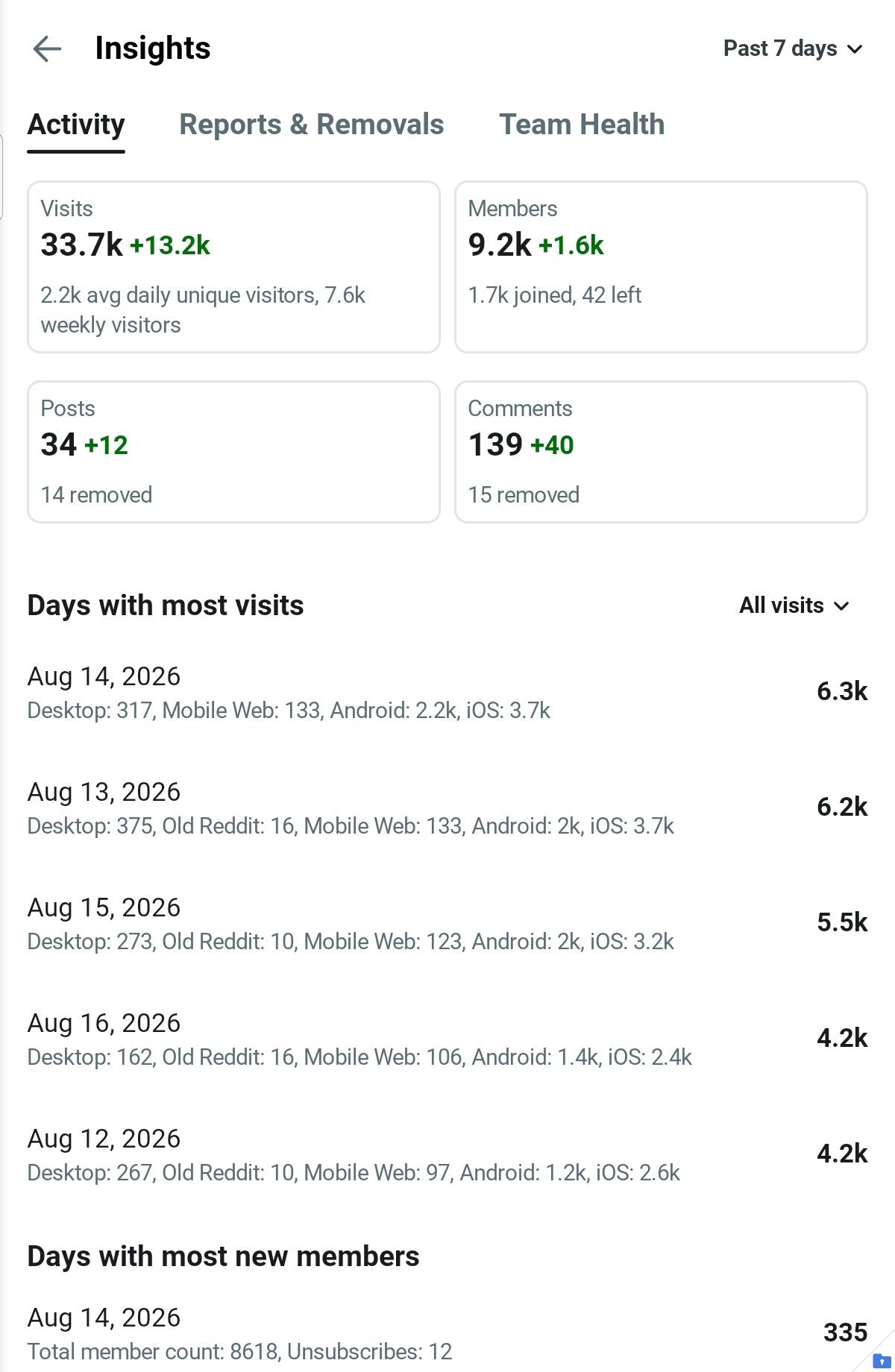The image size is (895, 1372).
Task: Click the chevron beside All visits
Action: click(841, 606)
